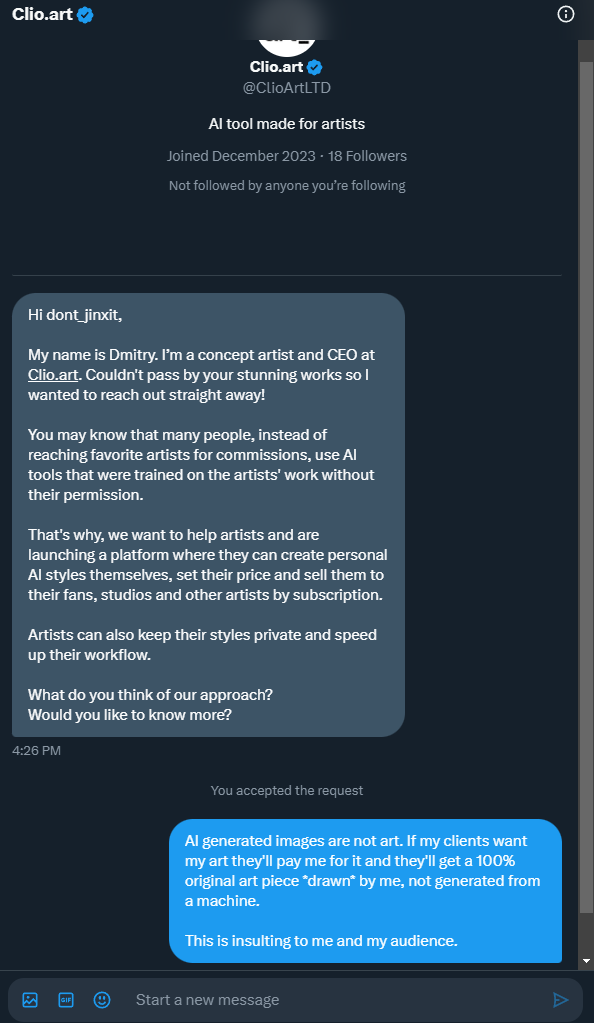Click the scrollbar down arrow
Viewport: 594px width, 1023px height.
[586, 960]
